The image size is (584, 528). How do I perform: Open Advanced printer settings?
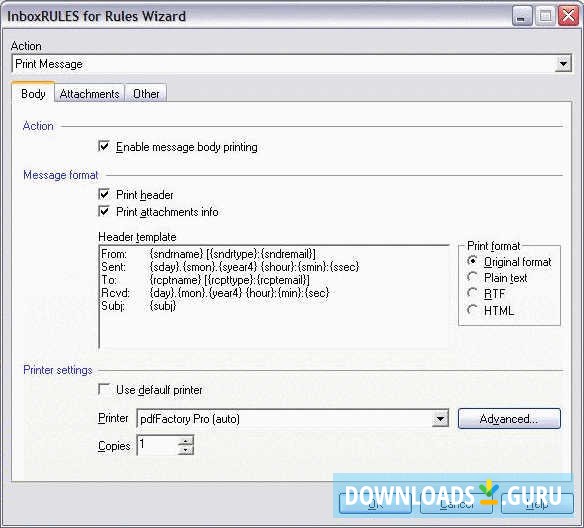509,419
